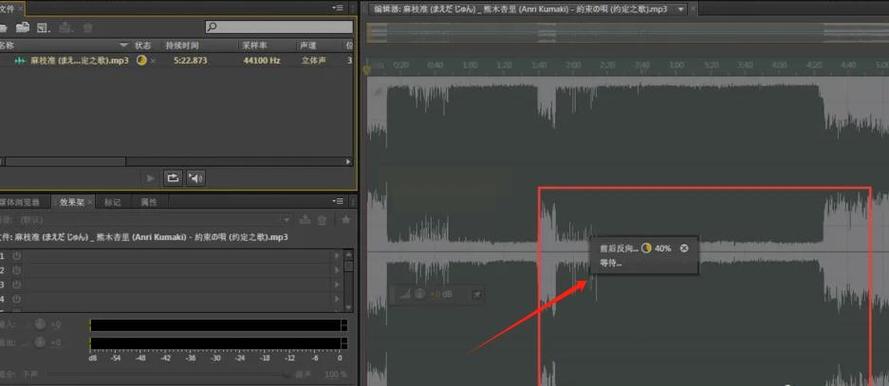Toggle loop playback in Files panel
Viewport: 889px width, 386px height.
coord(172,179)
